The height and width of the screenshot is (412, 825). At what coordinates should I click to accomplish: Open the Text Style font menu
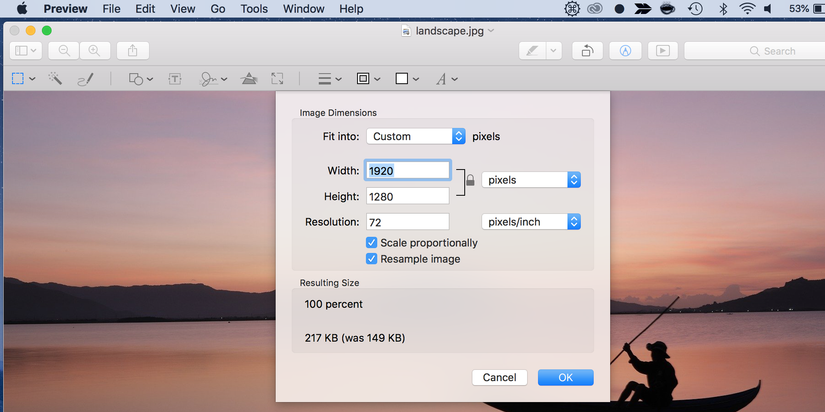pyautogui.click(x=447, y=79)
